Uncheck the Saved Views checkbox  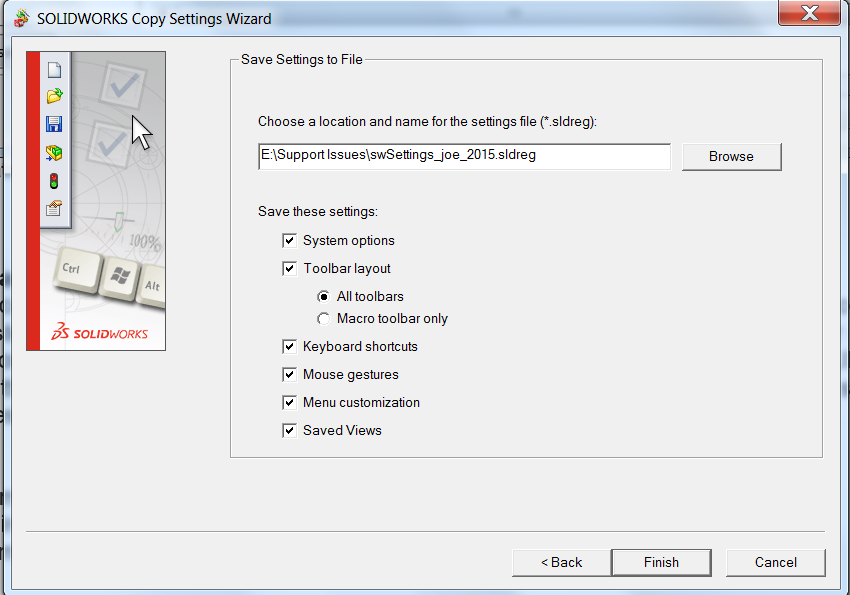pyautogui.click(x=289, y=430)
